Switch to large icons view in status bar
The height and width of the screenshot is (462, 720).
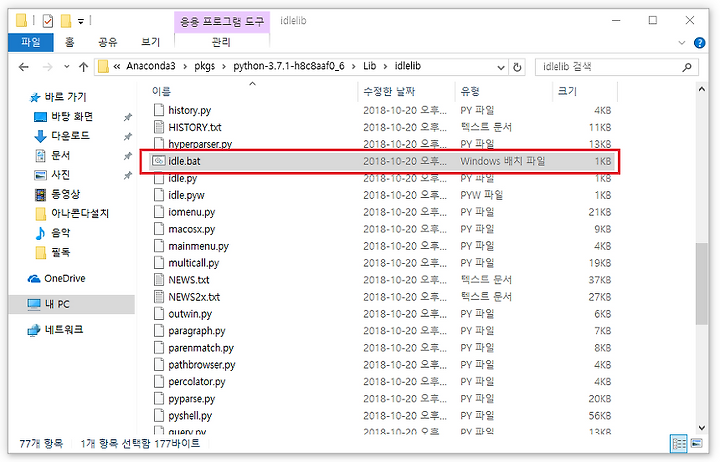click(697, 444)
